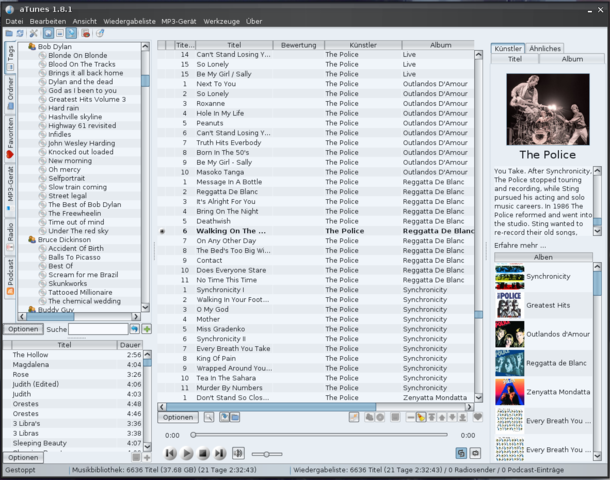
Task: Sort playlist by Album column header
Action: tap(440, 45)
